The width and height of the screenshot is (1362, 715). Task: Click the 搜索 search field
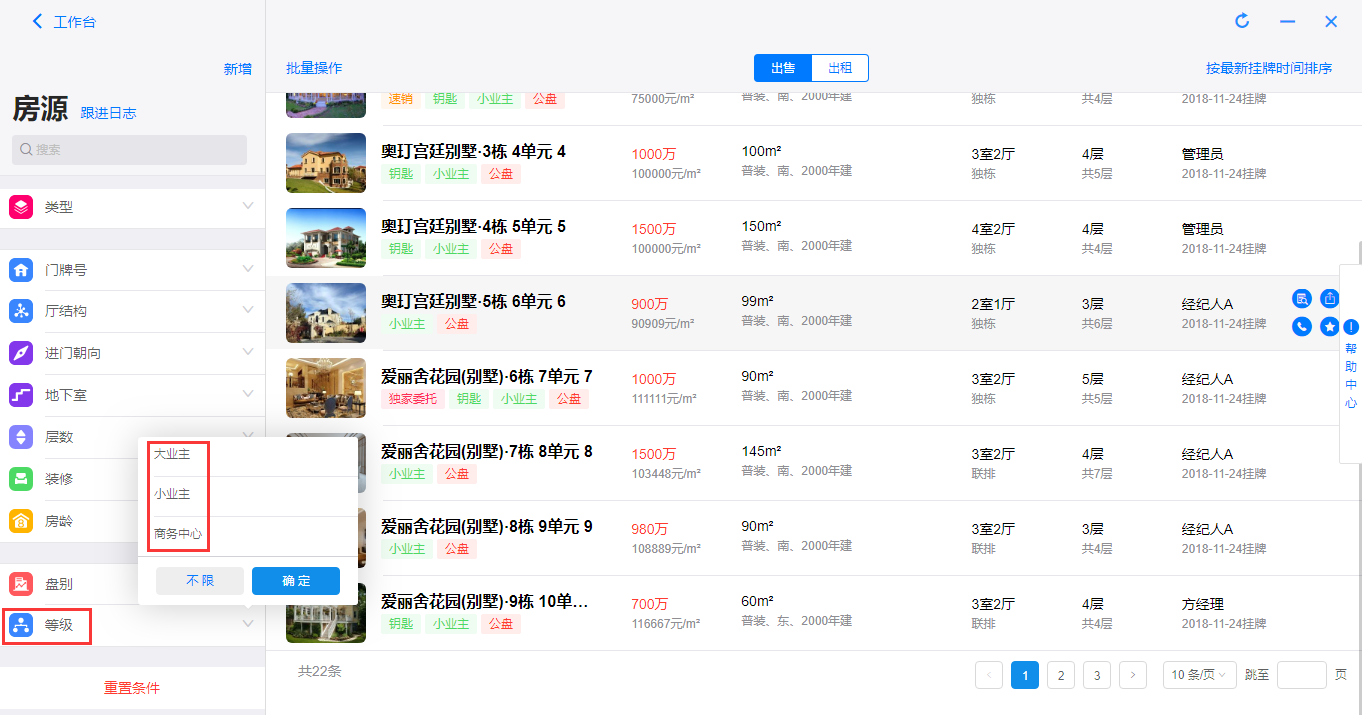(x=130, y=150)
